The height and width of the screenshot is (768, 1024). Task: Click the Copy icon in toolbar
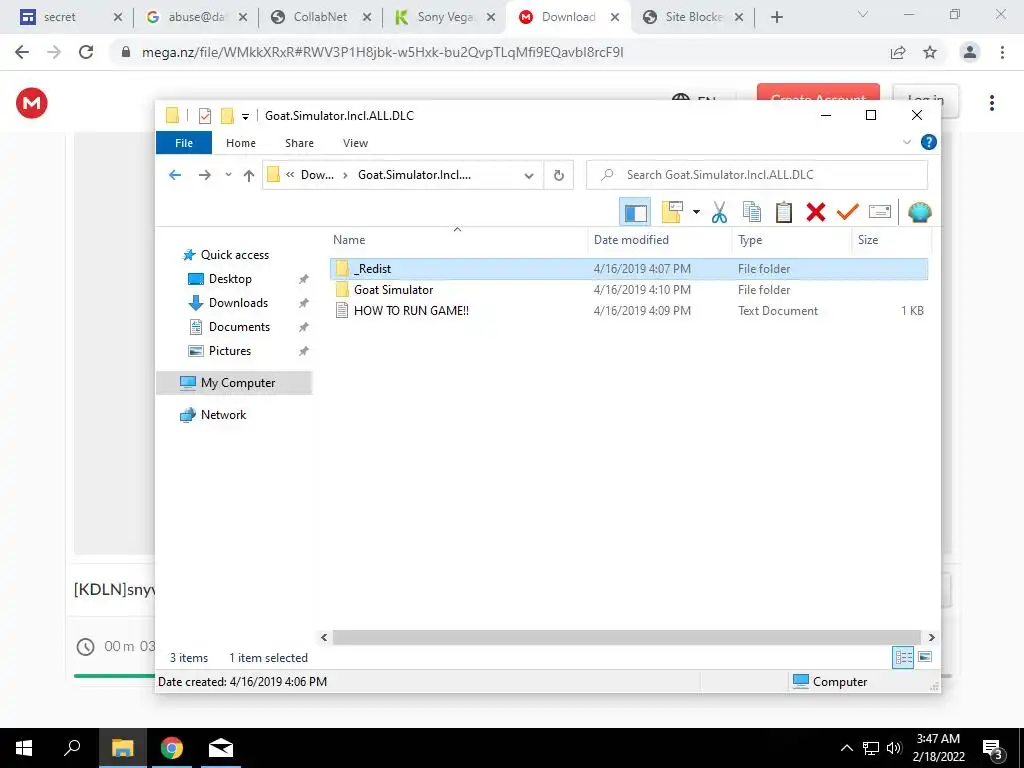752,212
